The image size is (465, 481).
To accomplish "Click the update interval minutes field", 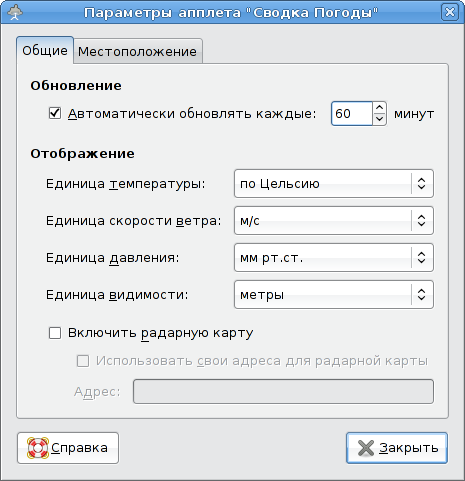I will click(x=352, y=114).
